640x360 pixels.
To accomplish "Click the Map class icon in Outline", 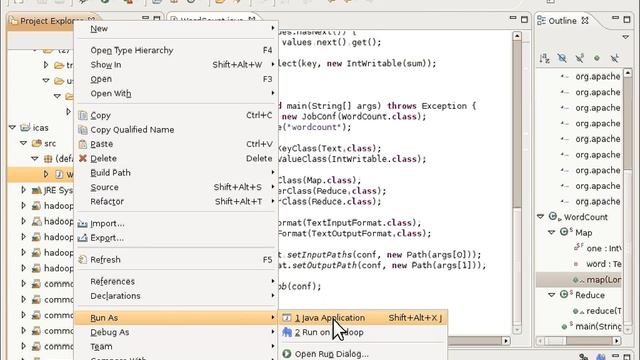I will 565,232.
